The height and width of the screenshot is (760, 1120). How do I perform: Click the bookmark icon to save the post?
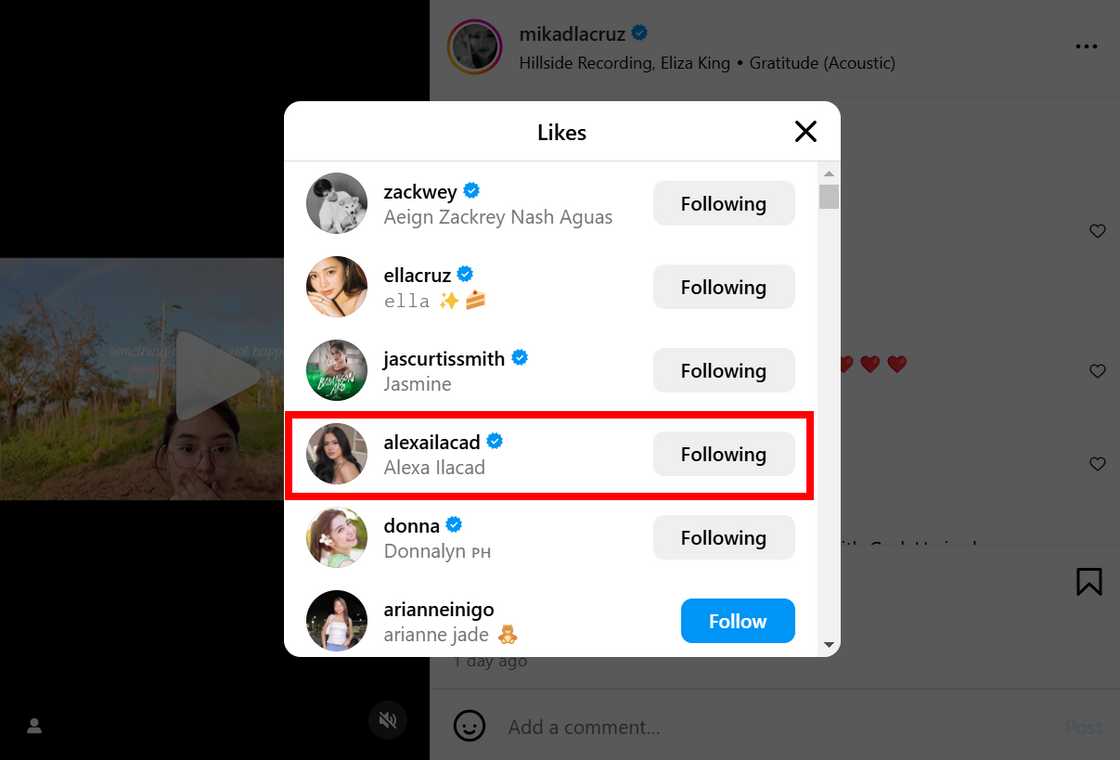(1089, 580)
